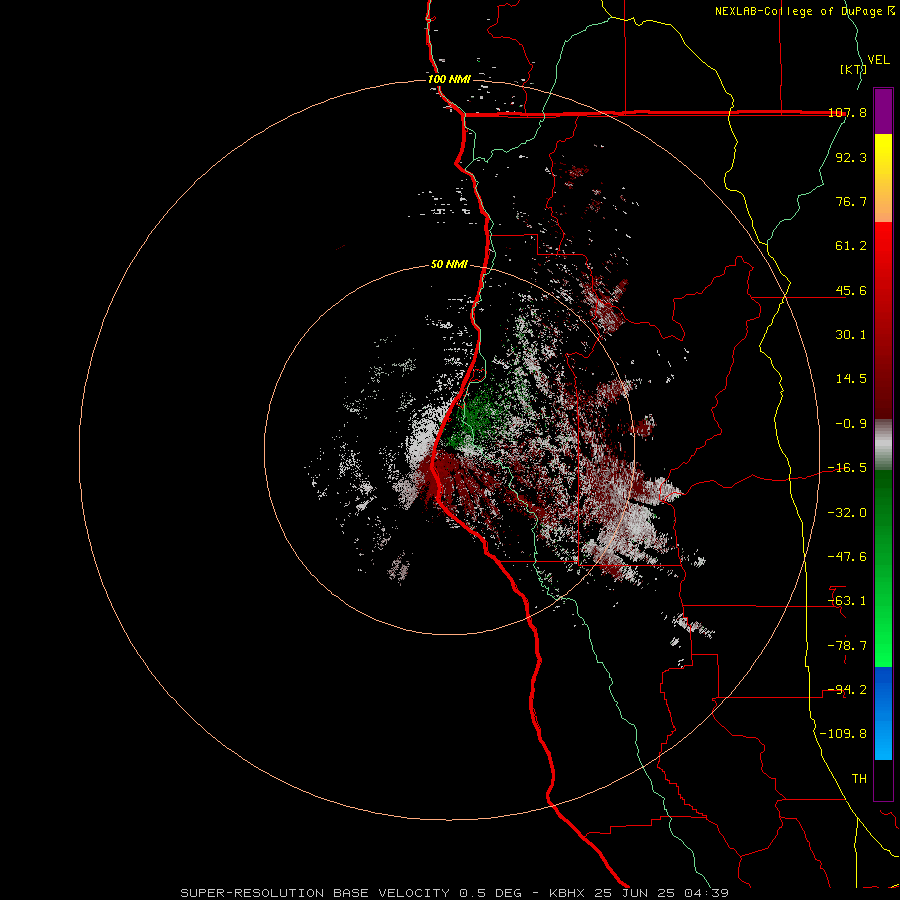The width and height of the screenshot is (900, 900).
Task: Select the 61.2 legend value
Action: click(x=851, y=246)
